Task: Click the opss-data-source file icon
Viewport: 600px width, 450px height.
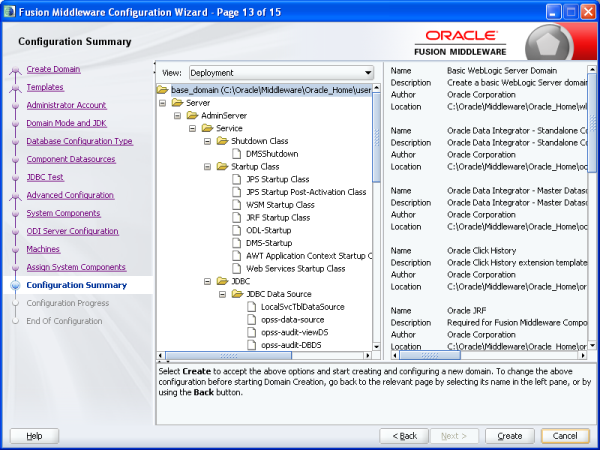Action: tap(252, 319)
